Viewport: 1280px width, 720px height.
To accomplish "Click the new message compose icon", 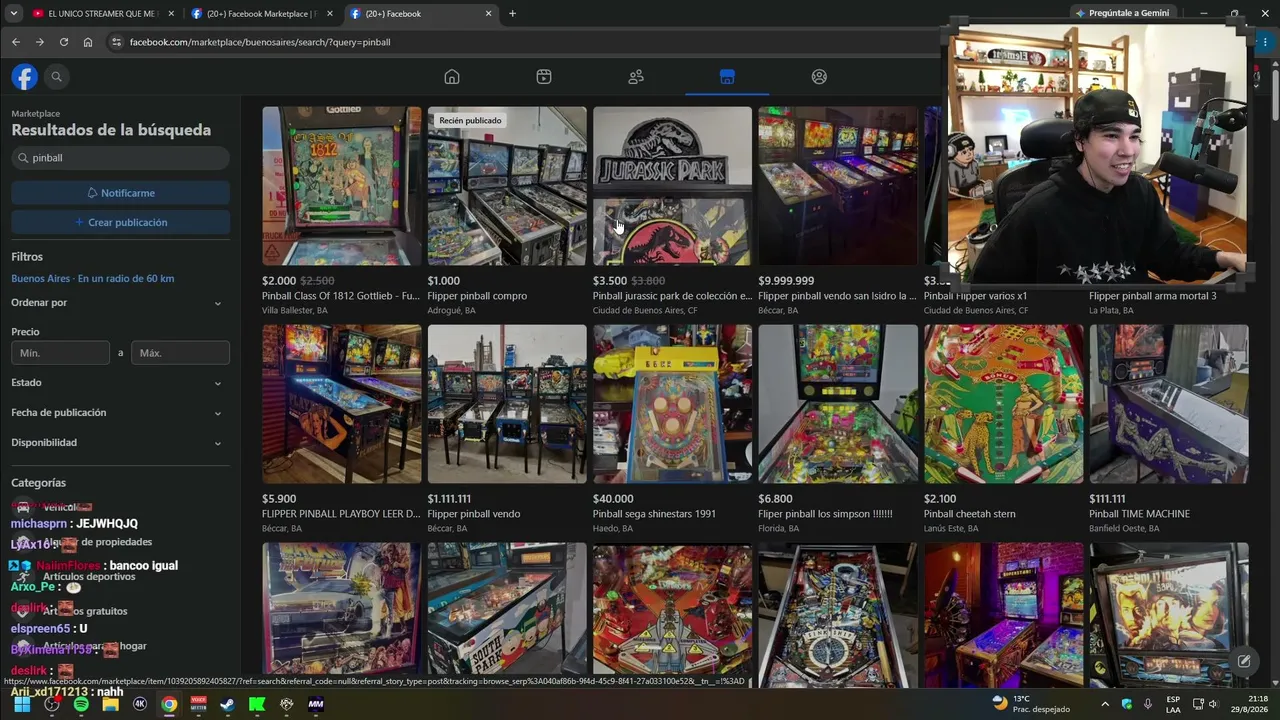I will (1244, 661).
